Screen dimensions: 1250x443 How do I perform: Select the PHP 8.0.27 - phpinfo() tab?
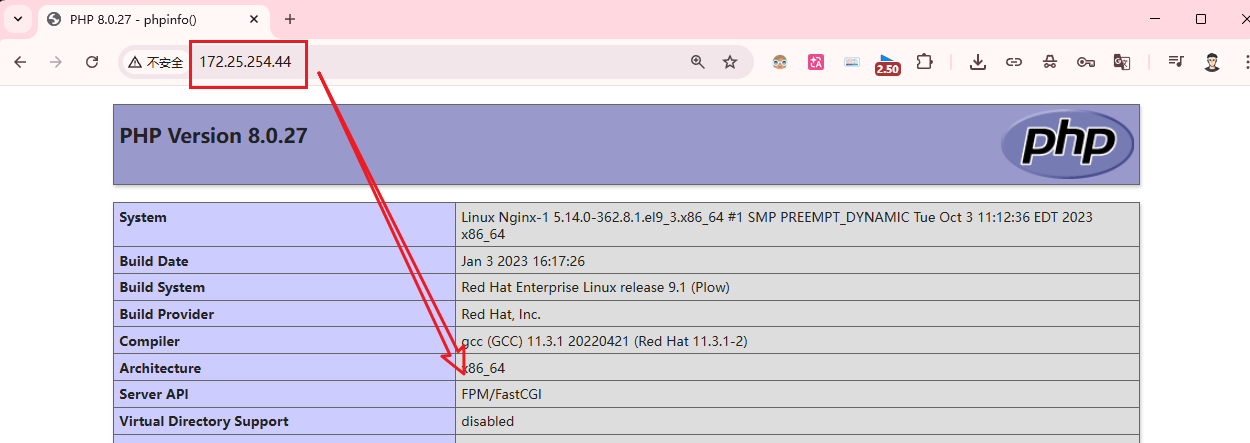(x=152, y=19)
